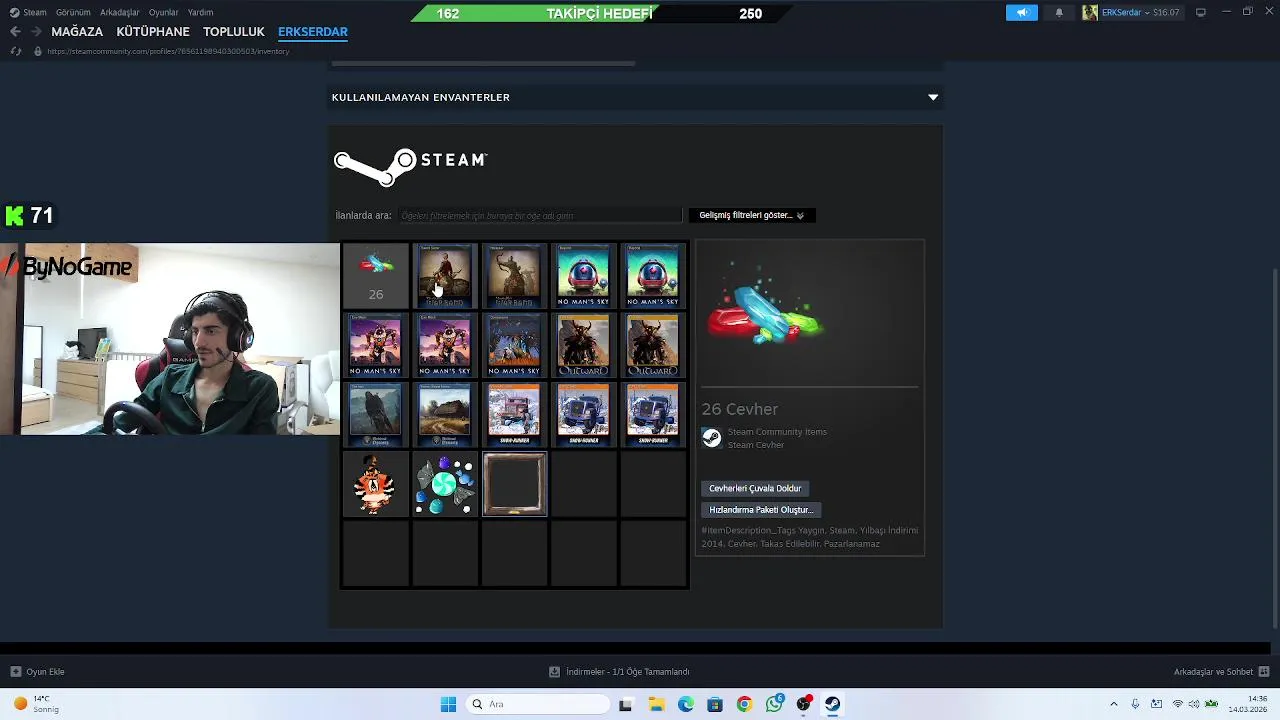Screen dimensions: 1280x720
Task: Select Medieval Dynasty barn card
Action: click(x=445, y=414)
